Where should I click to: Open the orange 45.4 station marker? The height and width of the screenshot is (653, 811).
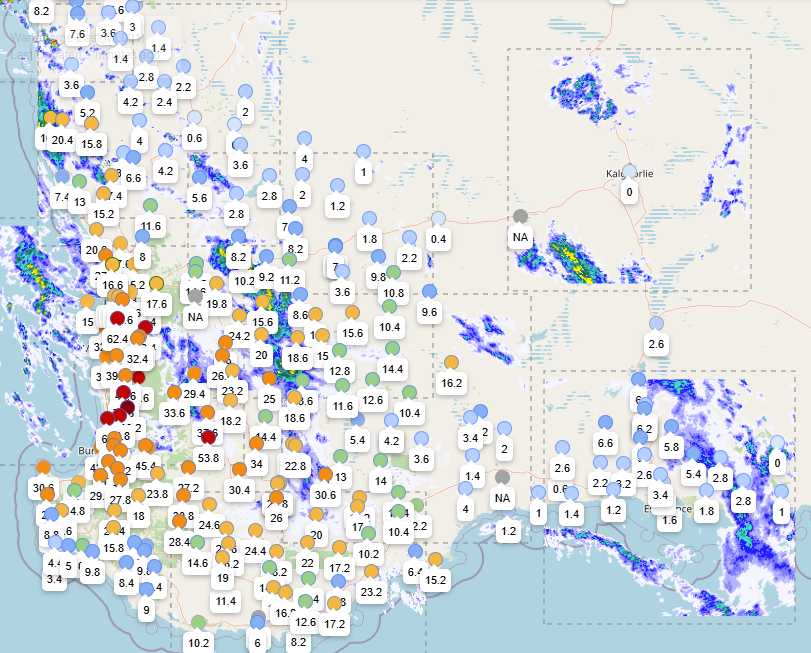[x=145, y=446]
